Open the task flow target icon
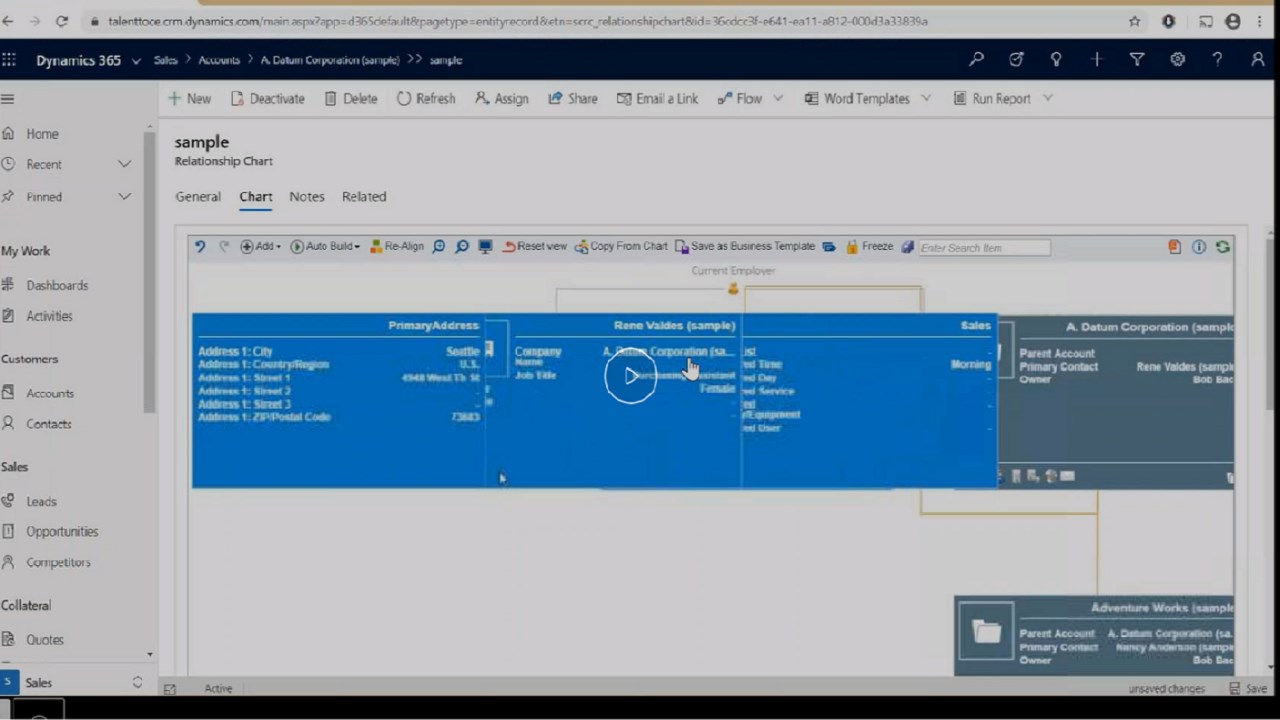The image size is (1280, 720). point(1016,60)
